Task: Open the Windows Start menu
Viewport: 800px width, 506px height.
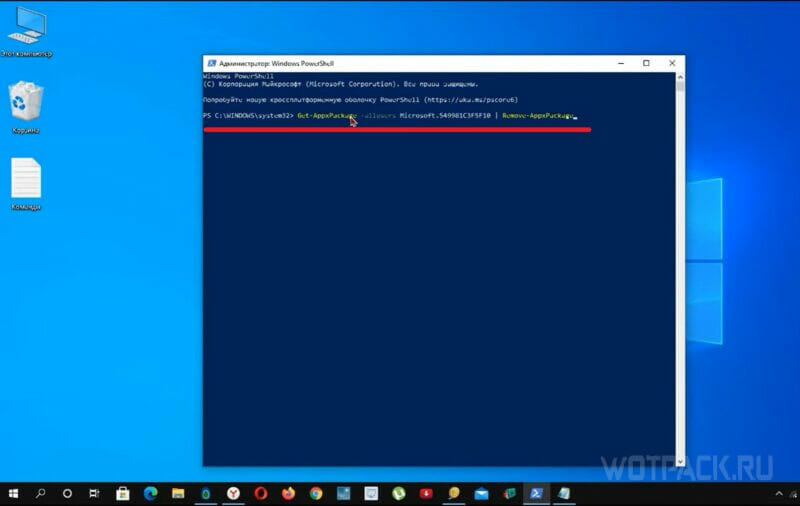Action: (x=13, y=493)
